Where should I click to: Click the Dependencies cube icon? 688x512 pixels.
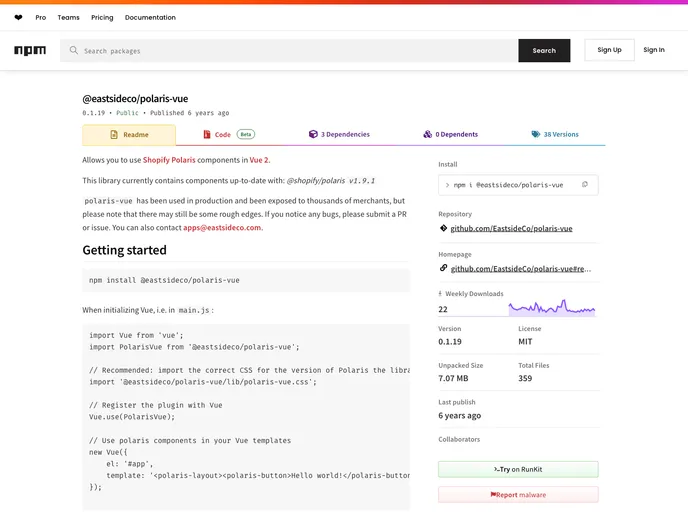(313, 134)
